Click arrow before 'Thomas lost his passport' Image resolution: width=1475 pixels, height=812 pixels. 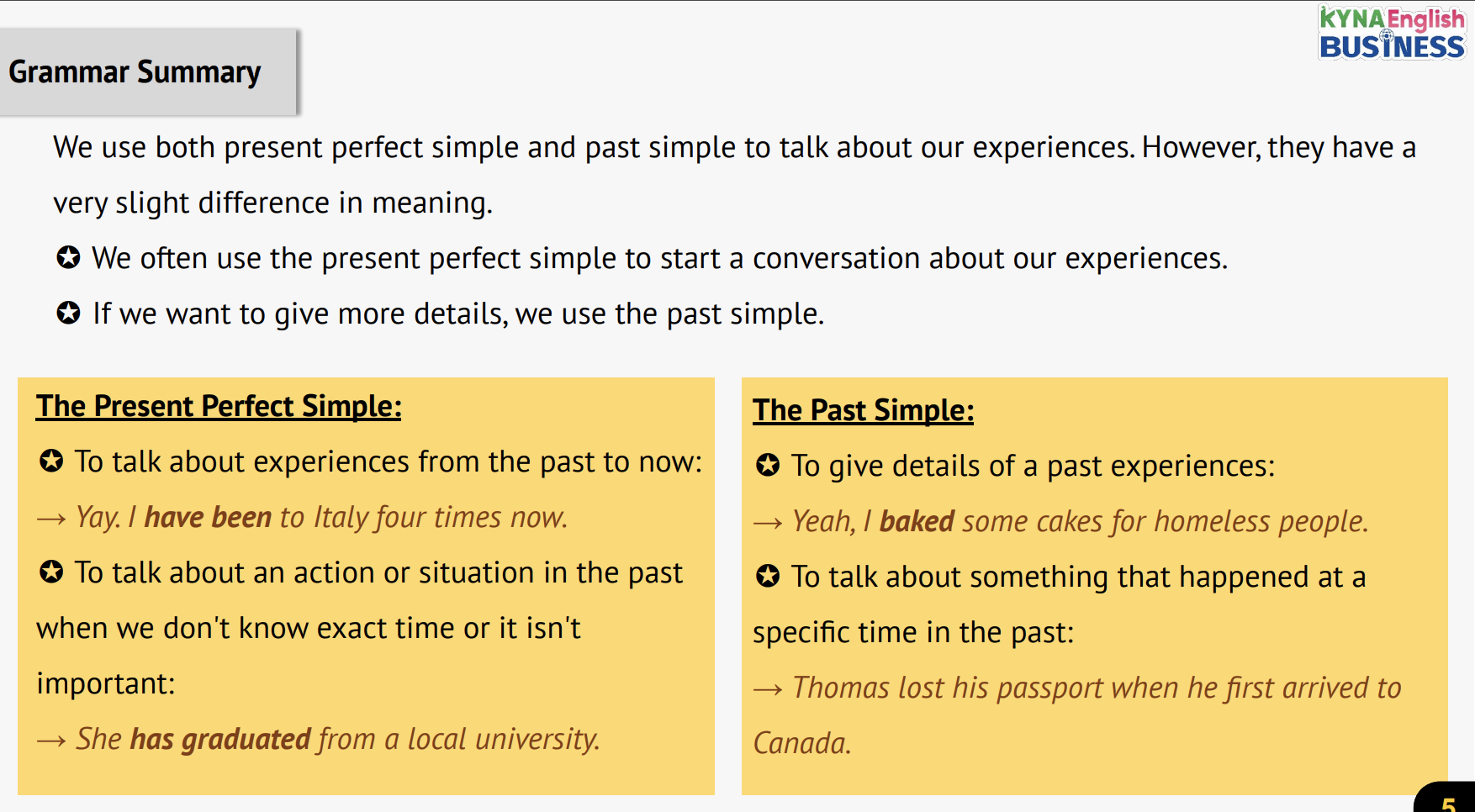(768, 689)
